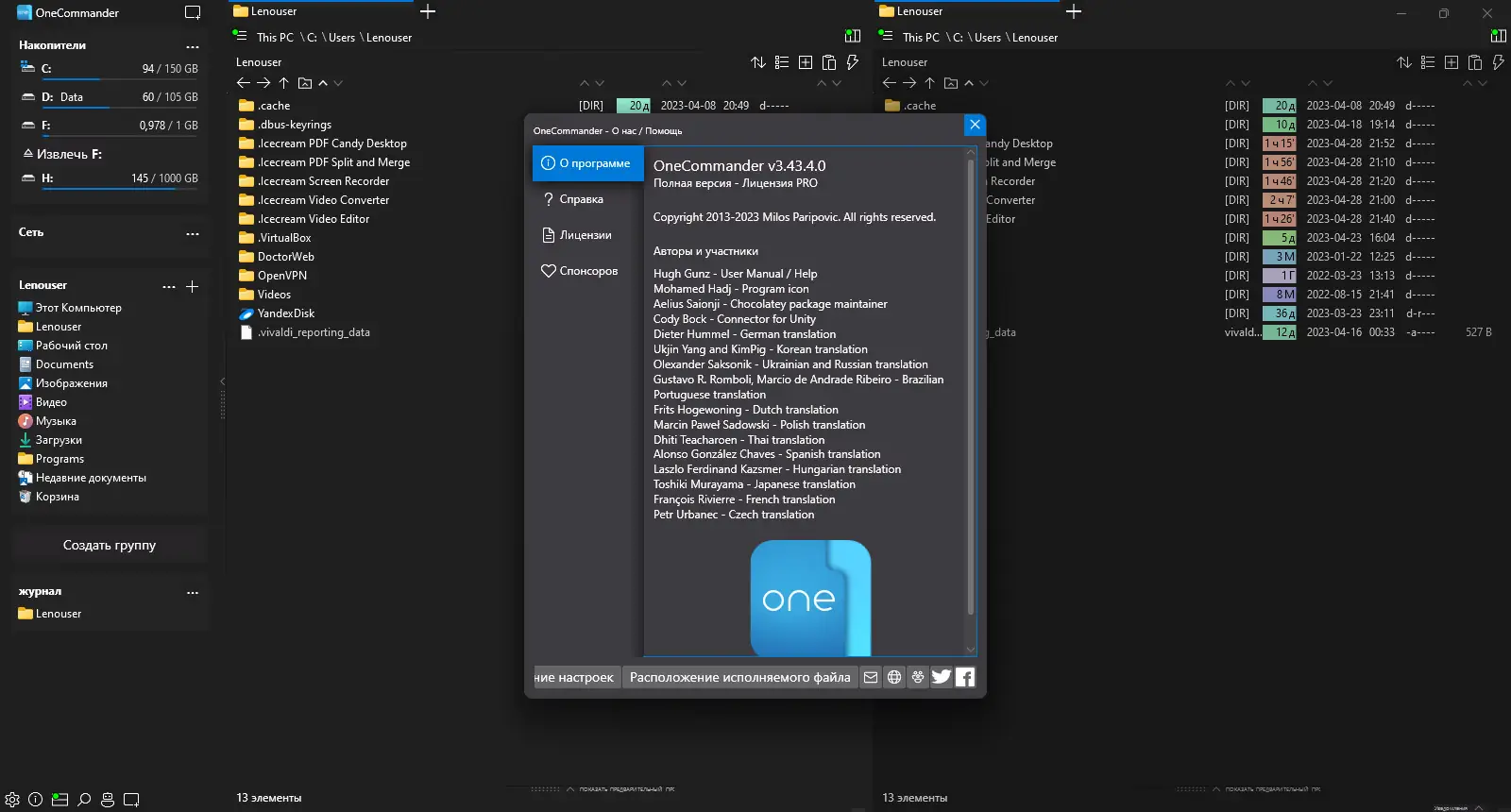Select the Lenouser tab in right pane

(x=967, y=11)
